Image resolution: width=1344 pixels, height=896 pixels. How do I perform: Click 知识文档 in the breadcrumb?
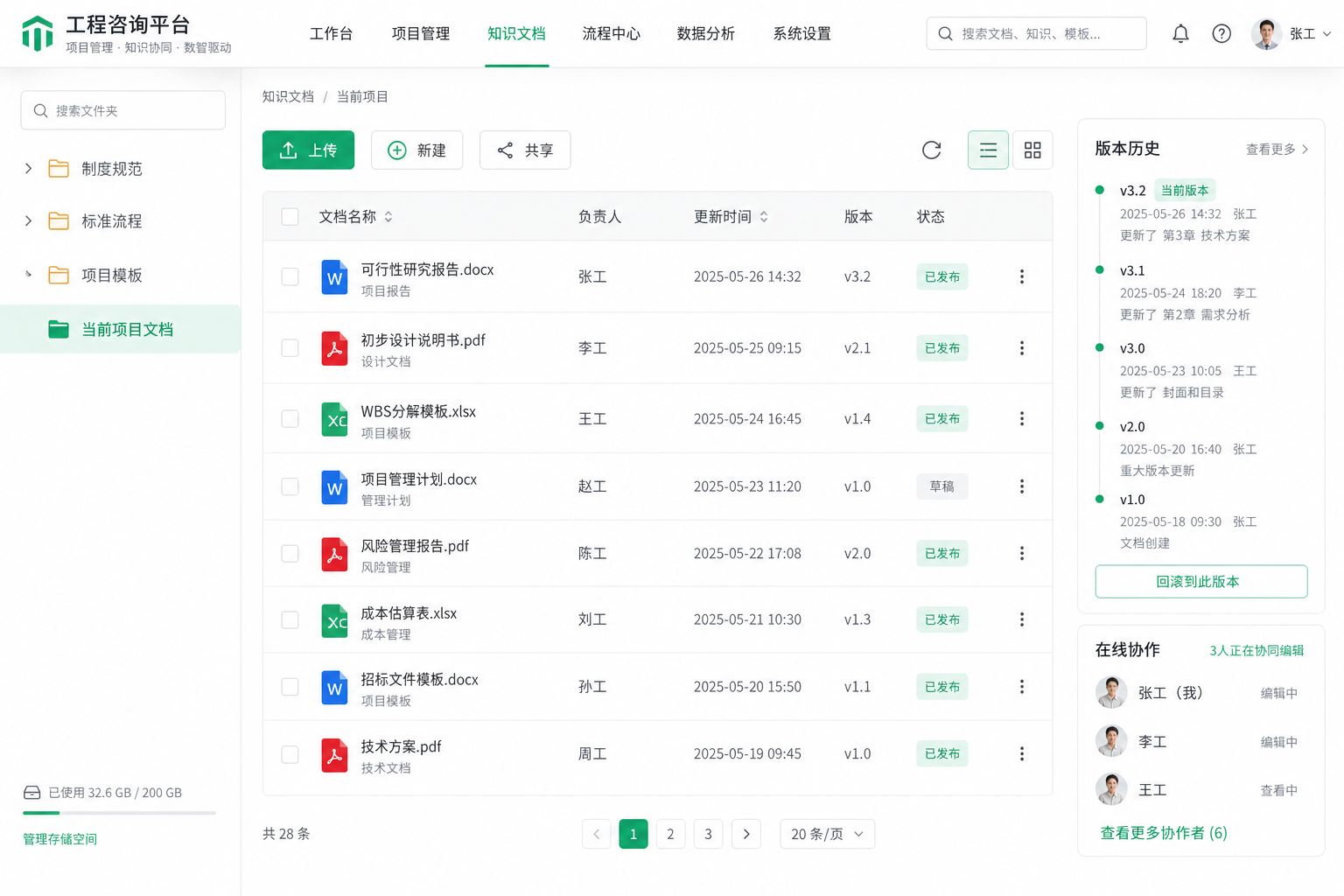[288, 96]
